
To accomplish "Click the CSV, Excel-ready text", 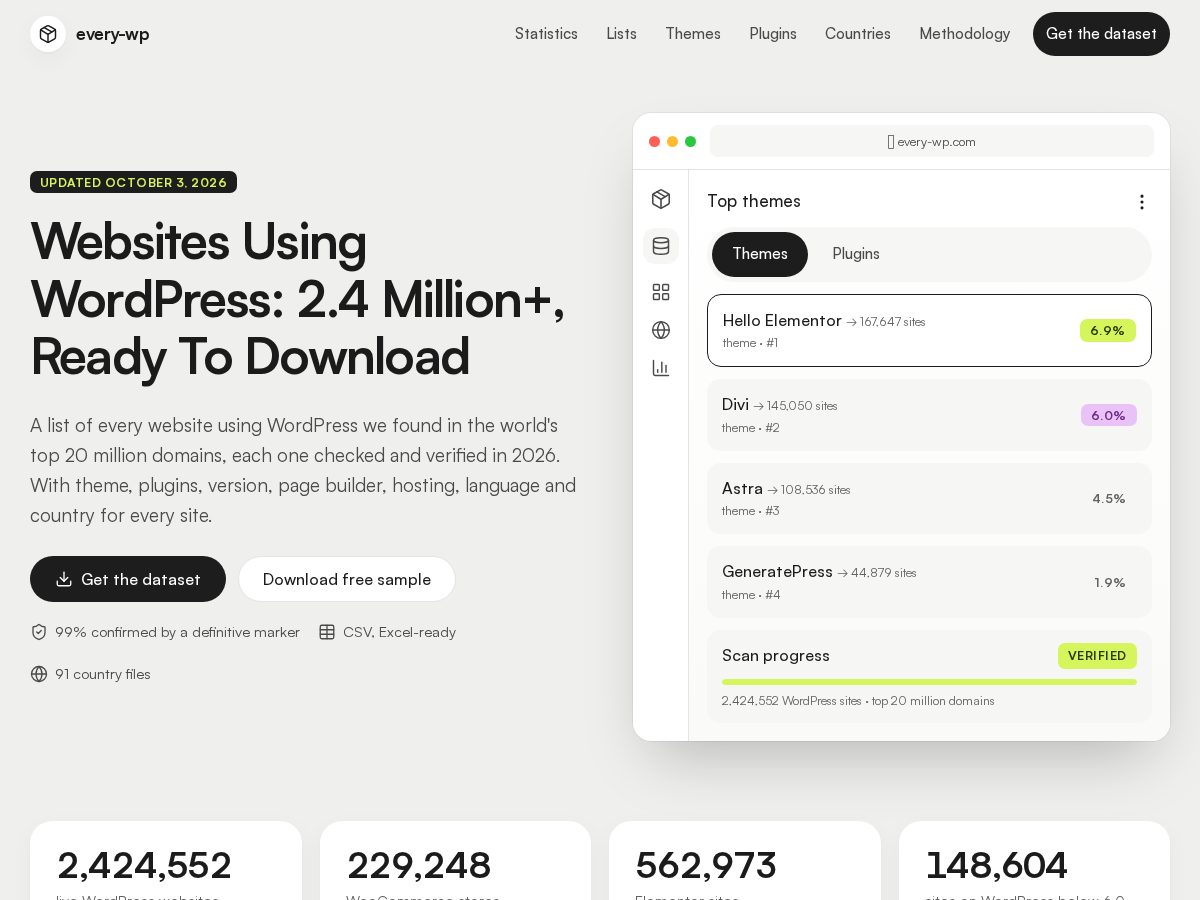I will tap(399, 632).
